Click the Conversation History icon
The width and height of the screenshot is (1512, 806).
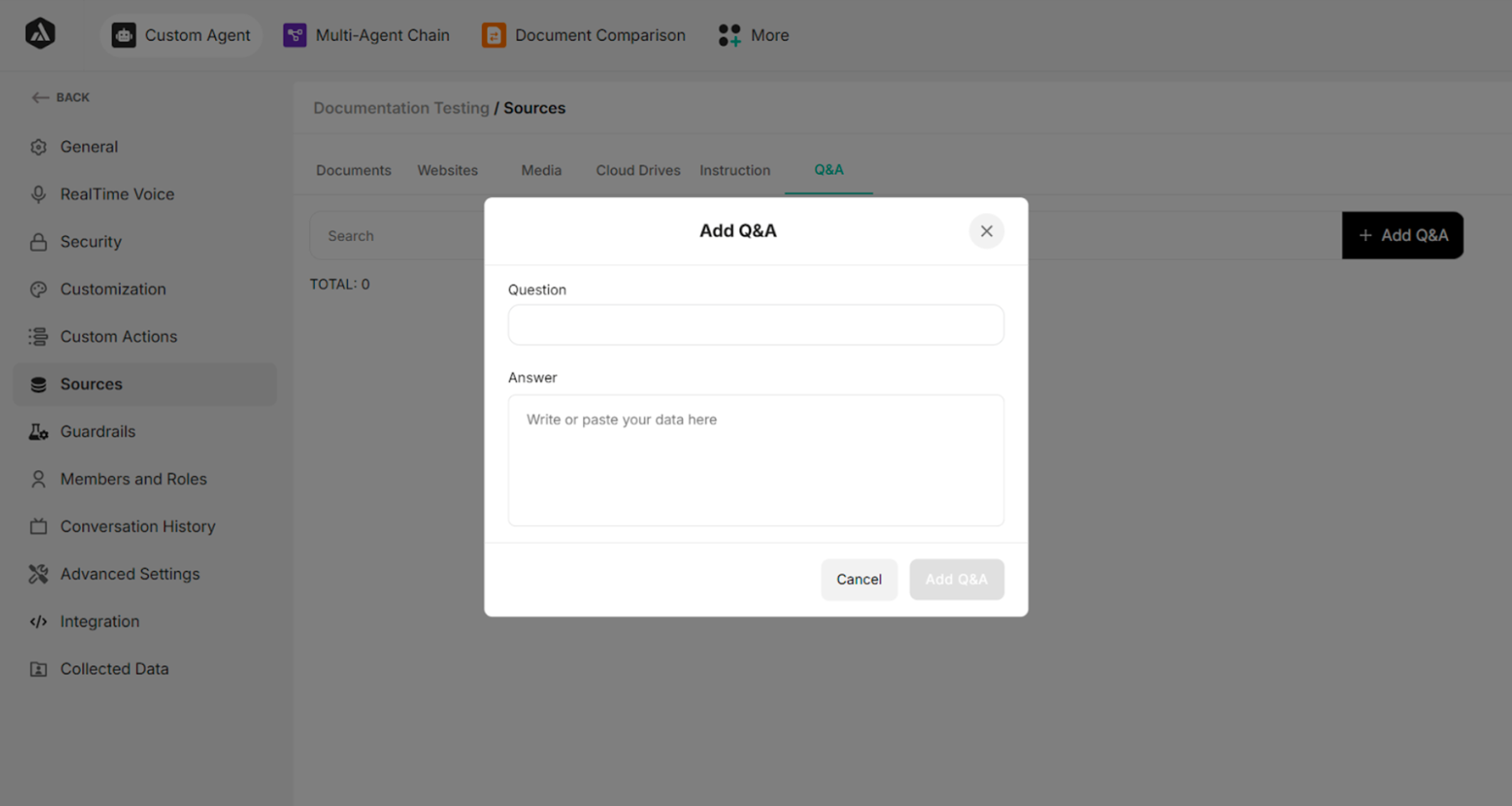38,526
